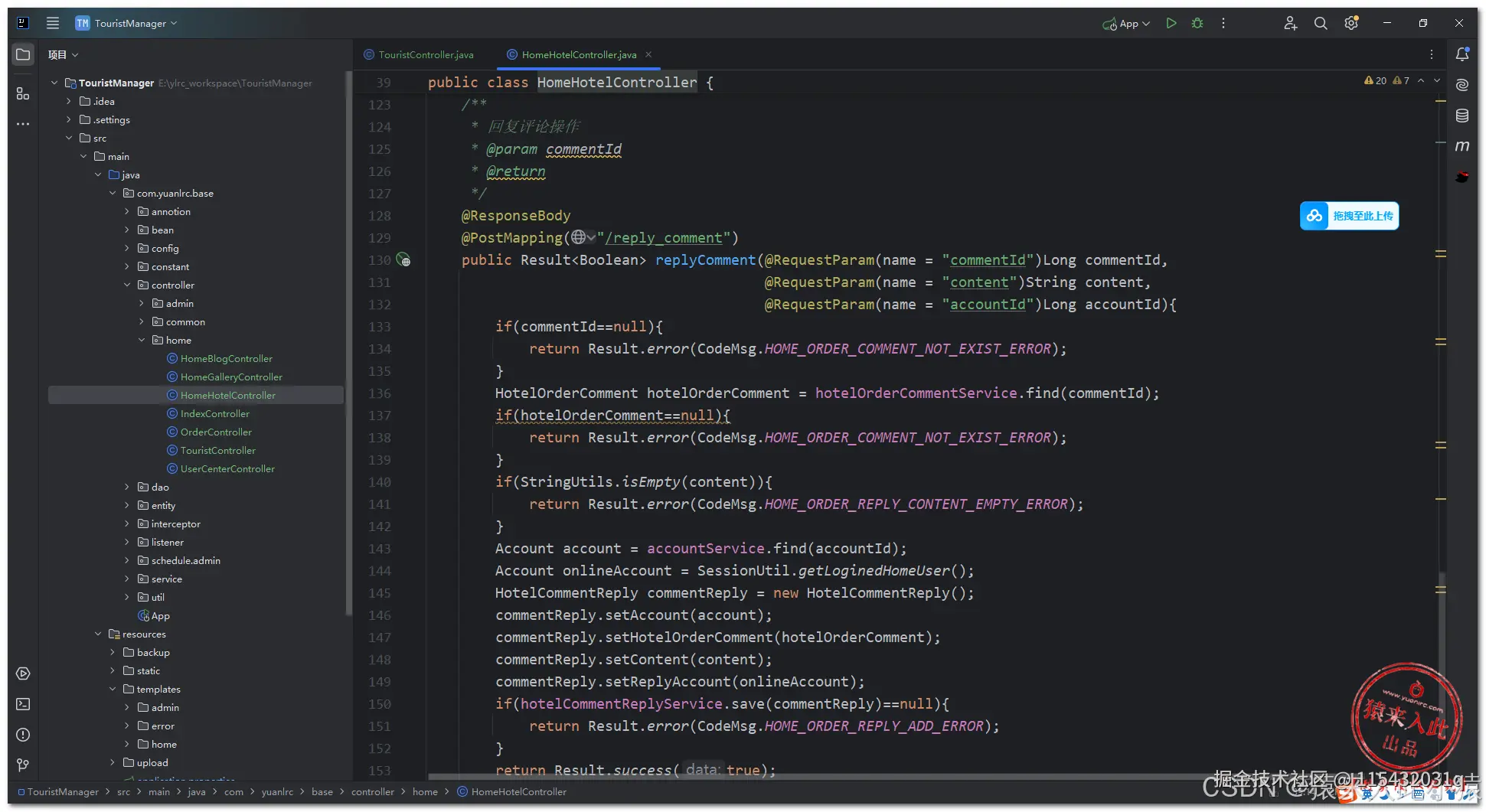1486x812 pixels.
Task: Switch to TouristController.java tab
Action: (419, 54)
